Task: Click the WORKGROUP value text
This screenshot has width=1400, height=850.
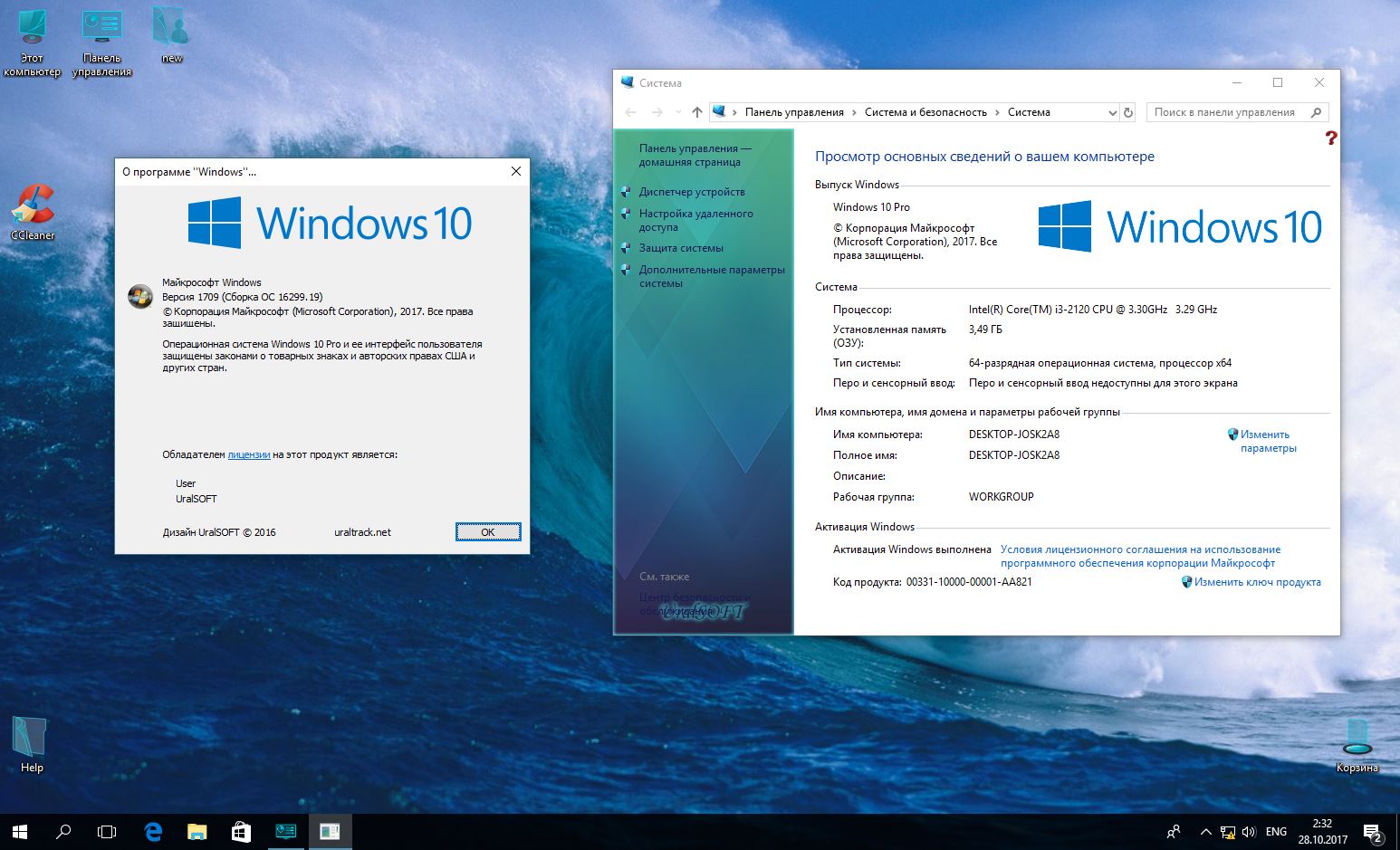Action: (x=1001, y=497)
